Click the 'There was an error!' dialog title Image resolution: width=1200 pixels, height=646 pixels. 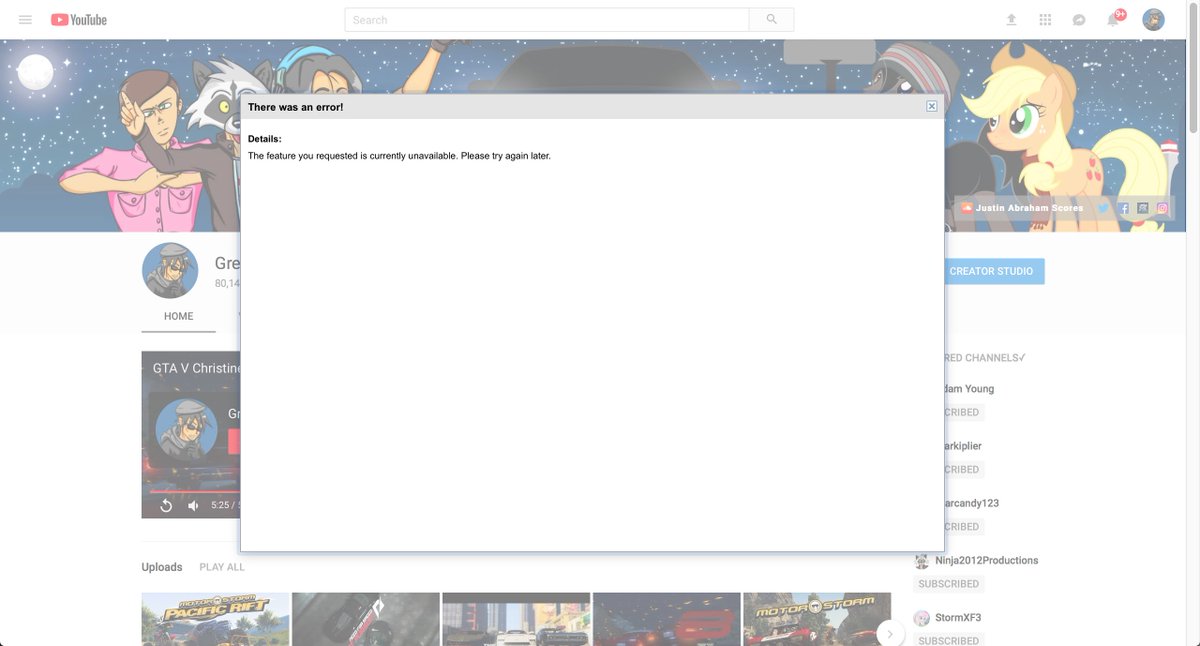coord(295,107)
